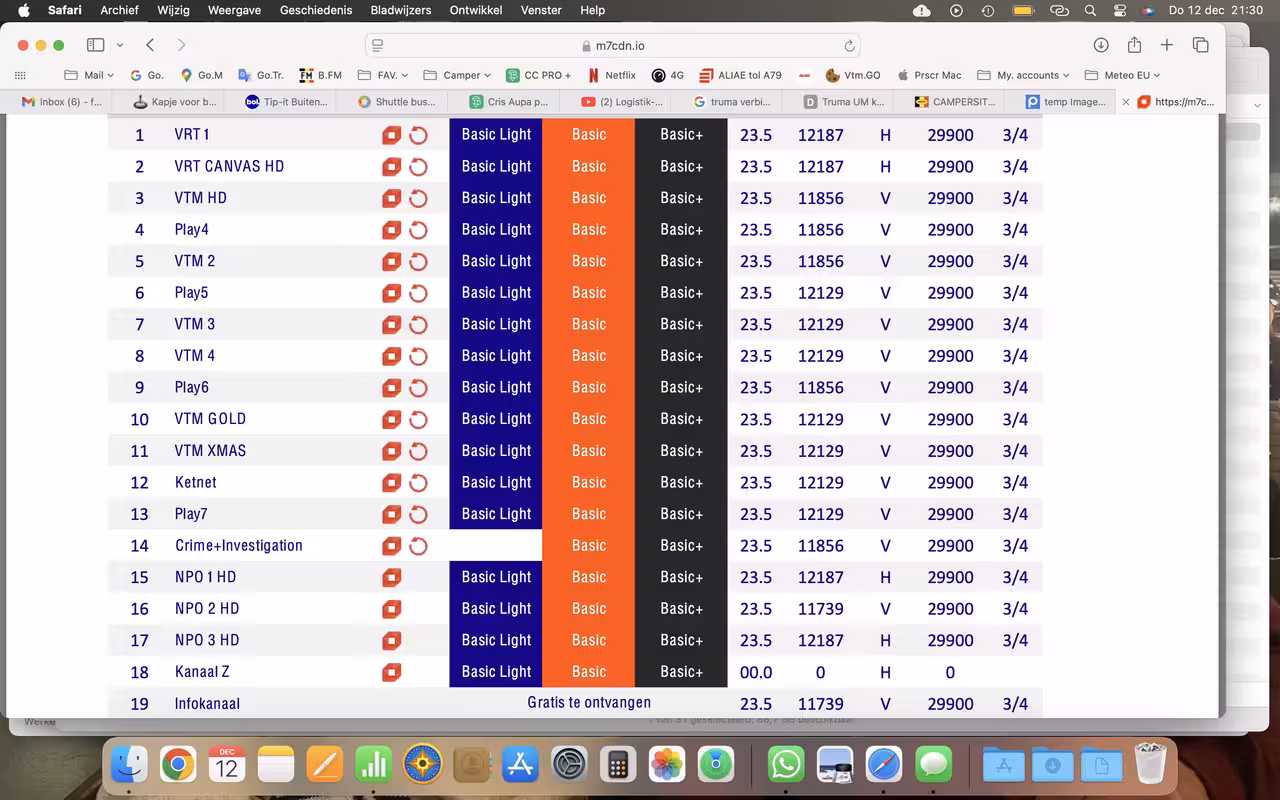Open the Prscr Mac bookmark
Image resolution: width=1280 pixels, height=800 pixels.
click(929, 75)
